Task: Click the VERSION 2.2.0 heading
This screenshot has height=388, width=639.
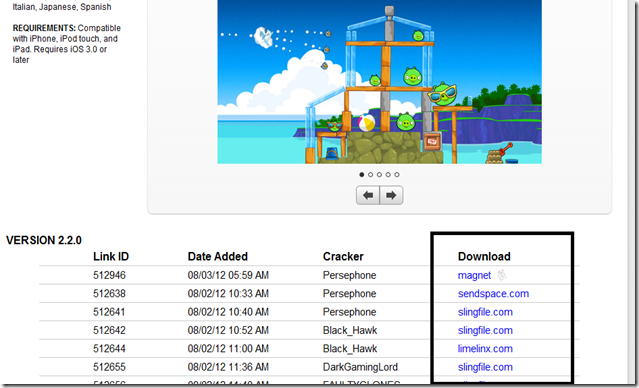Action: tap(44, 240)
